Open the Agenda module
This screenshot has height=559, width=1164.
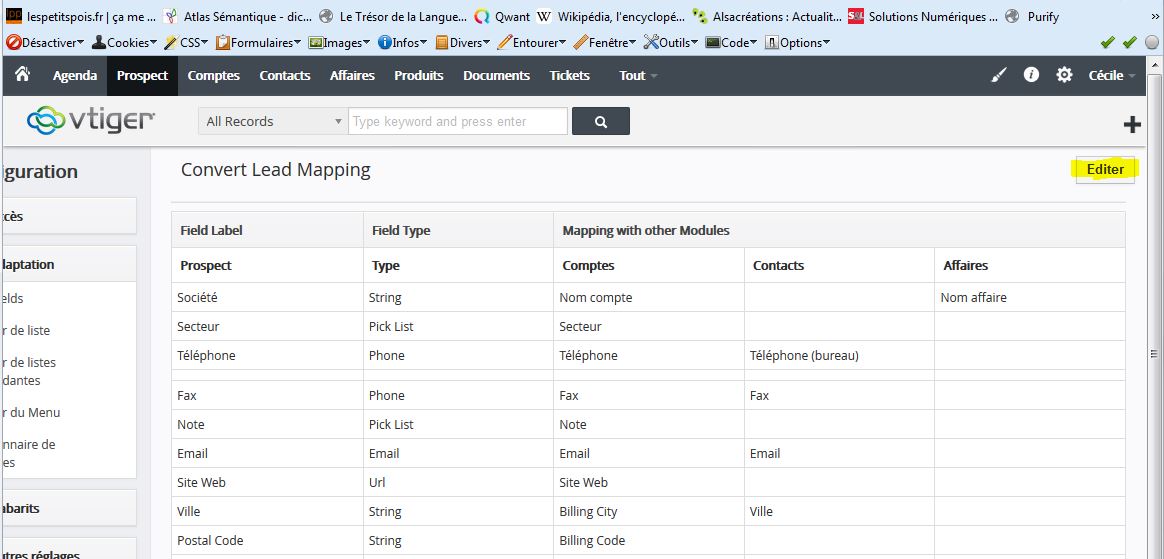coord(75,75)
